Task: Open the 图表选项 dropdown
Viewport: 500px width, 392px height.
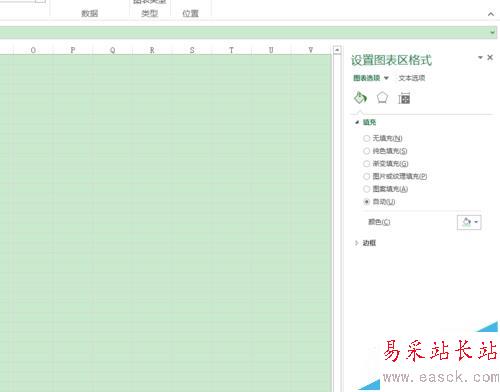Action: click(x=371, y=78)
